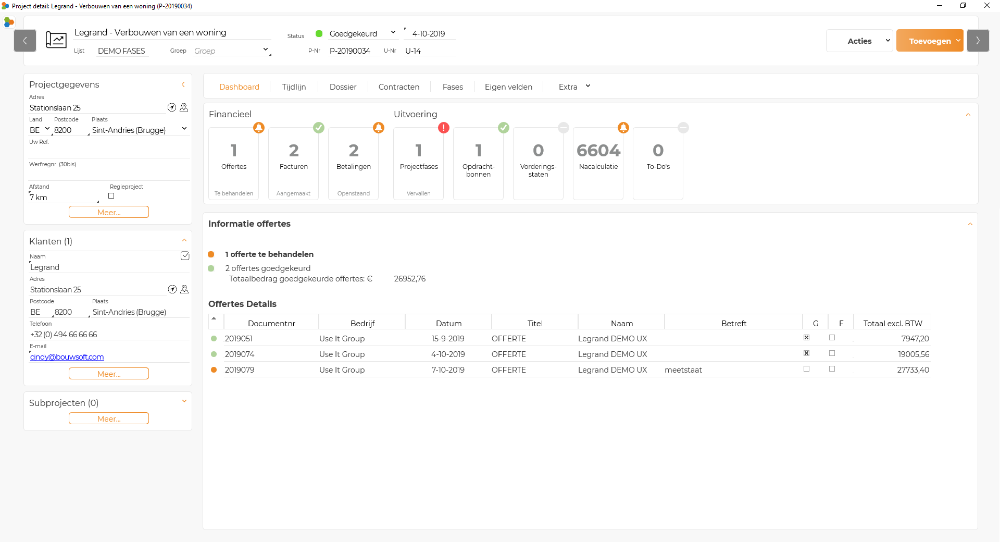
Task: Open the Acties dropdown
Action: coord(859,41)
